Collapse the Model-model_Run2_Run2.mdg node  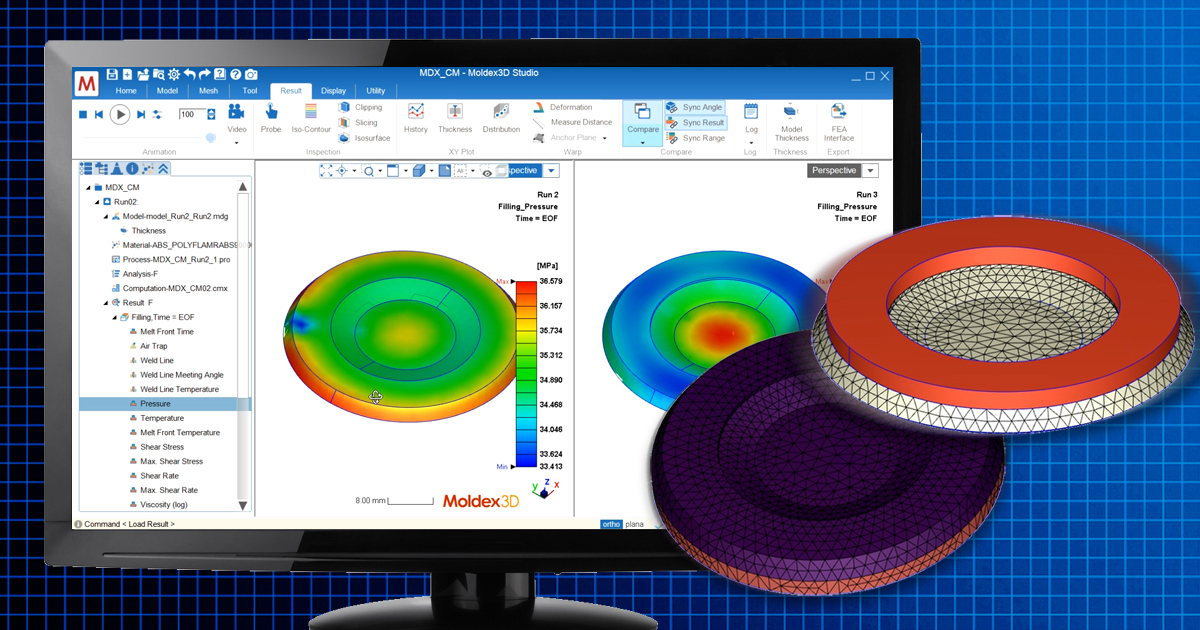[x=106, y=216]
